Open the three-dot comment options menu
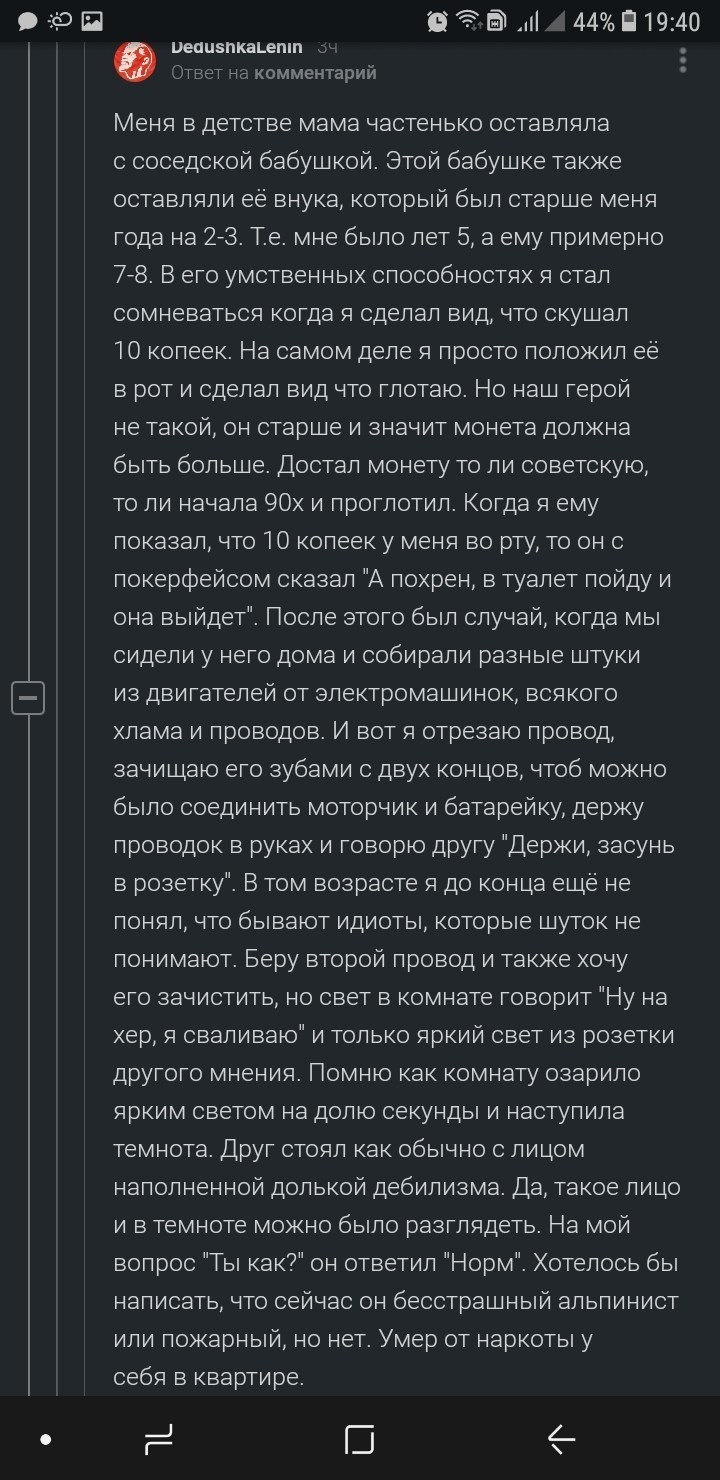Viewport: 720px width, 1480px height. (683, 60)
